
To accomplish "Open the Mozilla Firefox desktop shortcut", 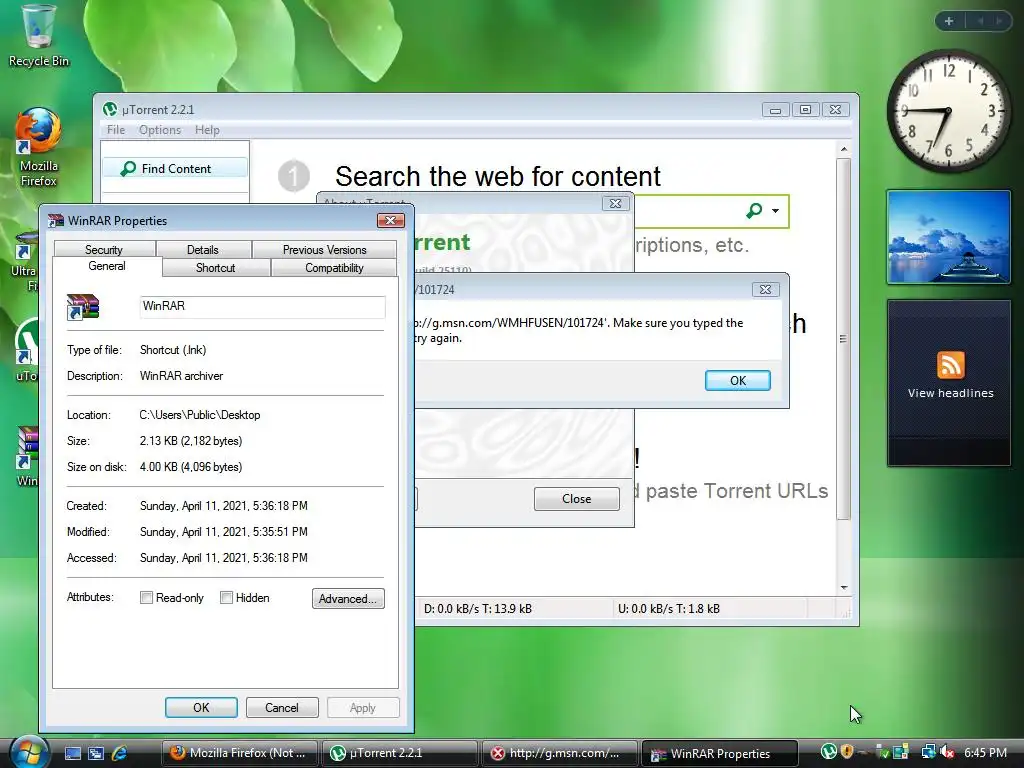I will 38,148.
